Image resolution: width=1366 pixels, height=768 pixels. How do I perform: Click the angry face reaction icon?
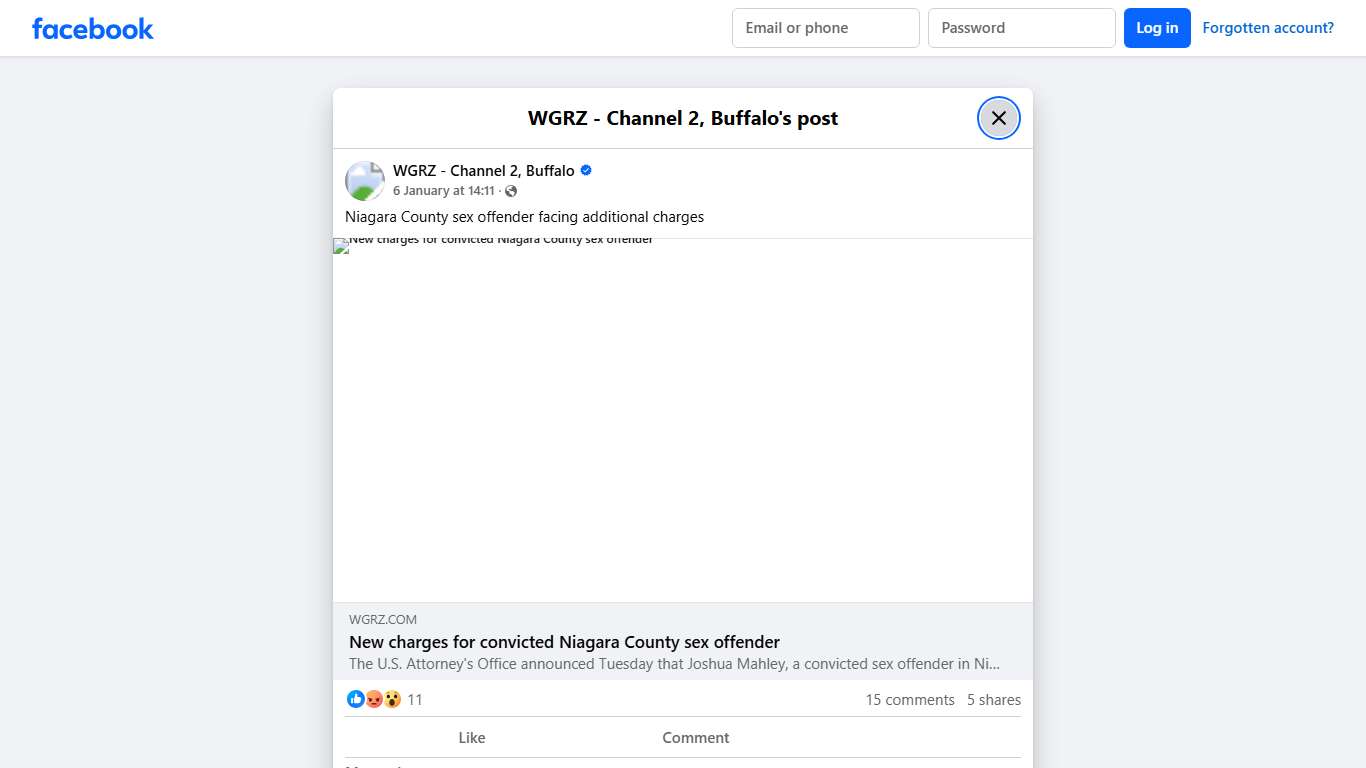[374, 700]
